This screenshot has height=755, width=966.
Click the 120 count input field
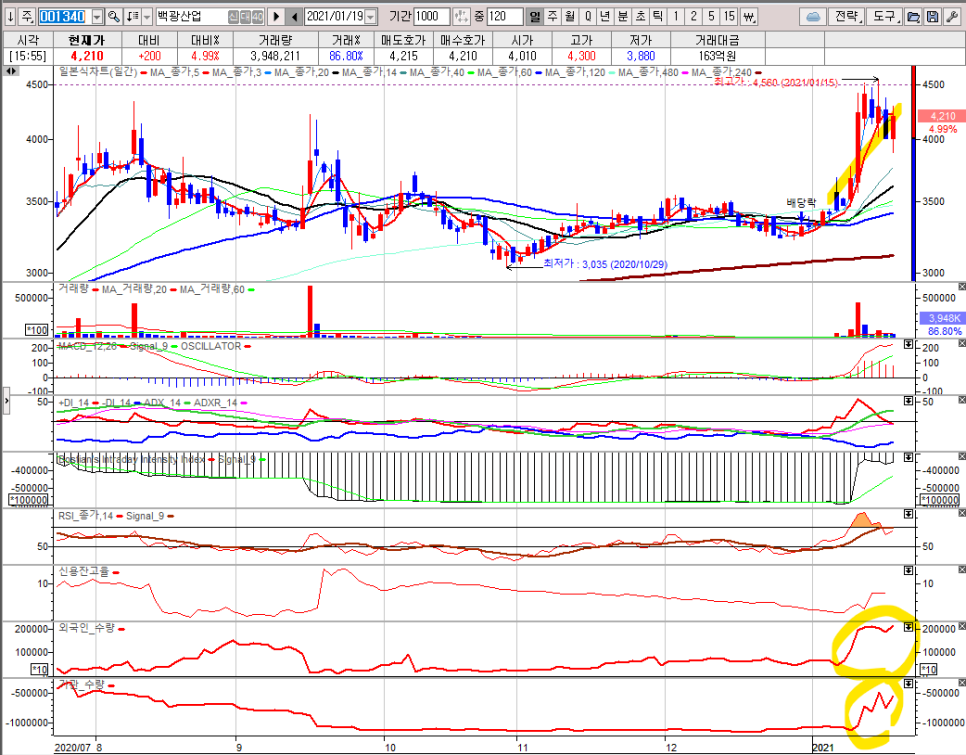[505, 16]
